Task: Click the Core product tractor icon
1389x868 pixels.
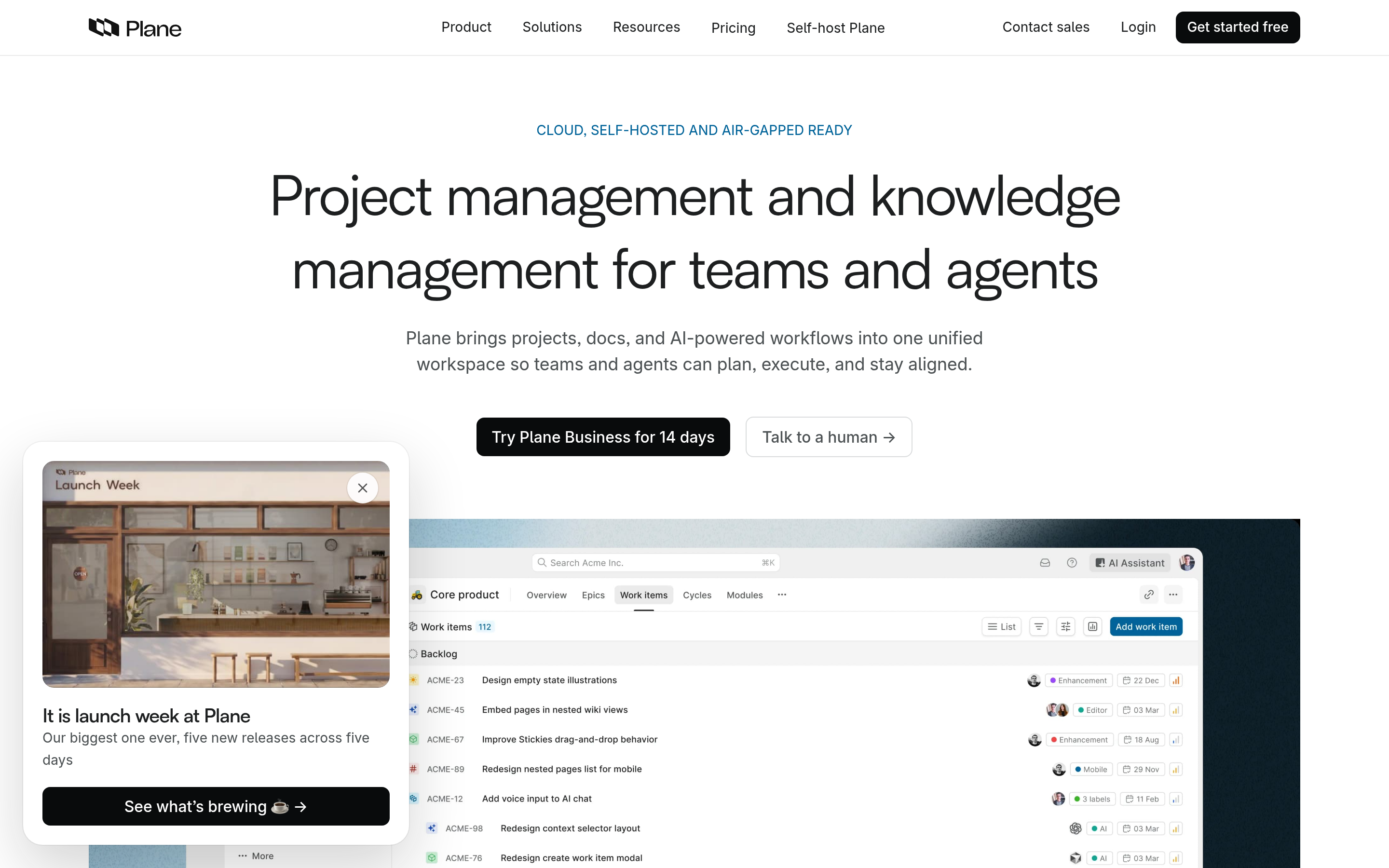Action: pos(417,595)
